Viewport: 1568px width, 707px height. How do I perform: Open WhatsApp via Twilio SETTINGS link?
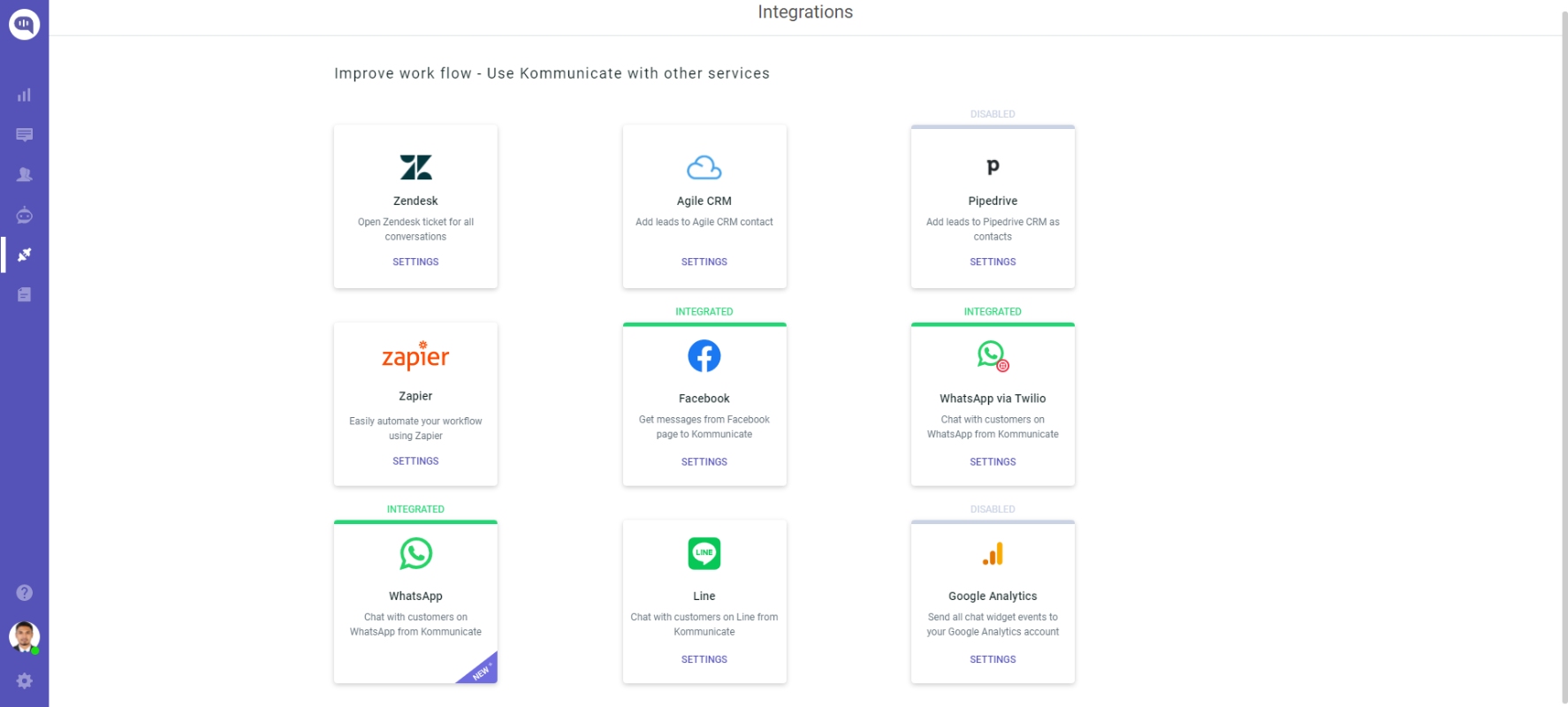pyautogui.click(x=993, y=462)
